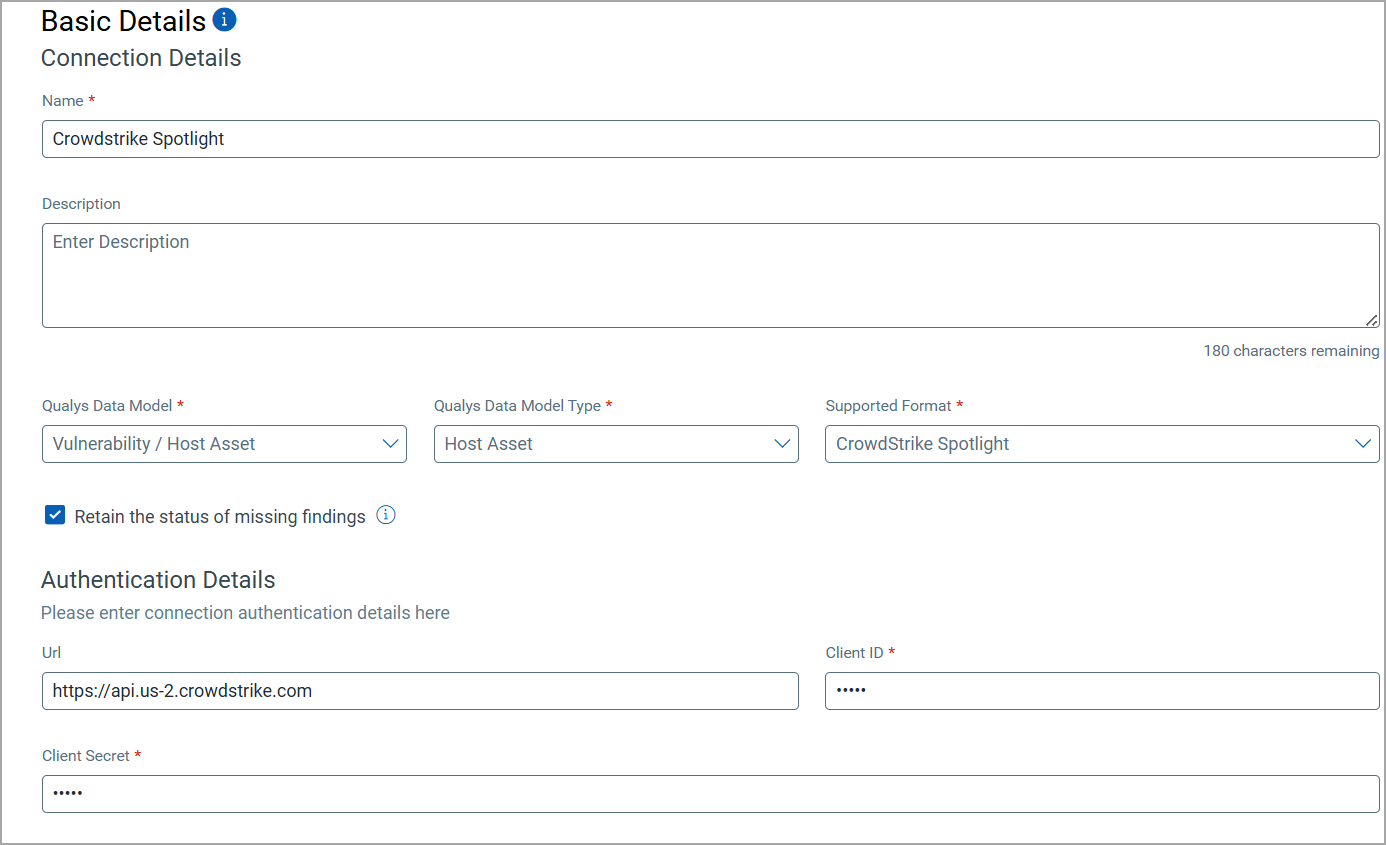The image size is (1386, 845).
Task: Click chevron arrow in Vulnerability / Host Asset box
Action: [391, 444]
